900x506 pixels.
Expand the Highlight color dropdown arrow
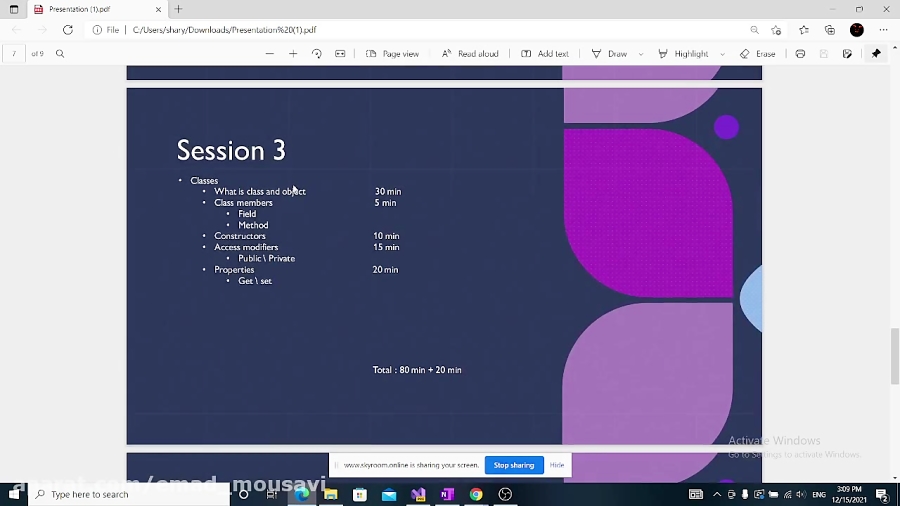pos(723,54)
